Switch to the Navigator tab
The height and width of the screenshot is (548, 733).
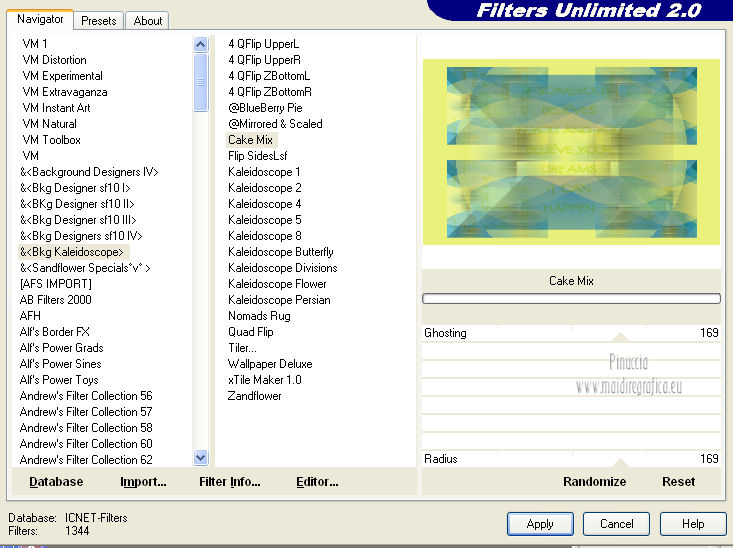coord(40,19)
